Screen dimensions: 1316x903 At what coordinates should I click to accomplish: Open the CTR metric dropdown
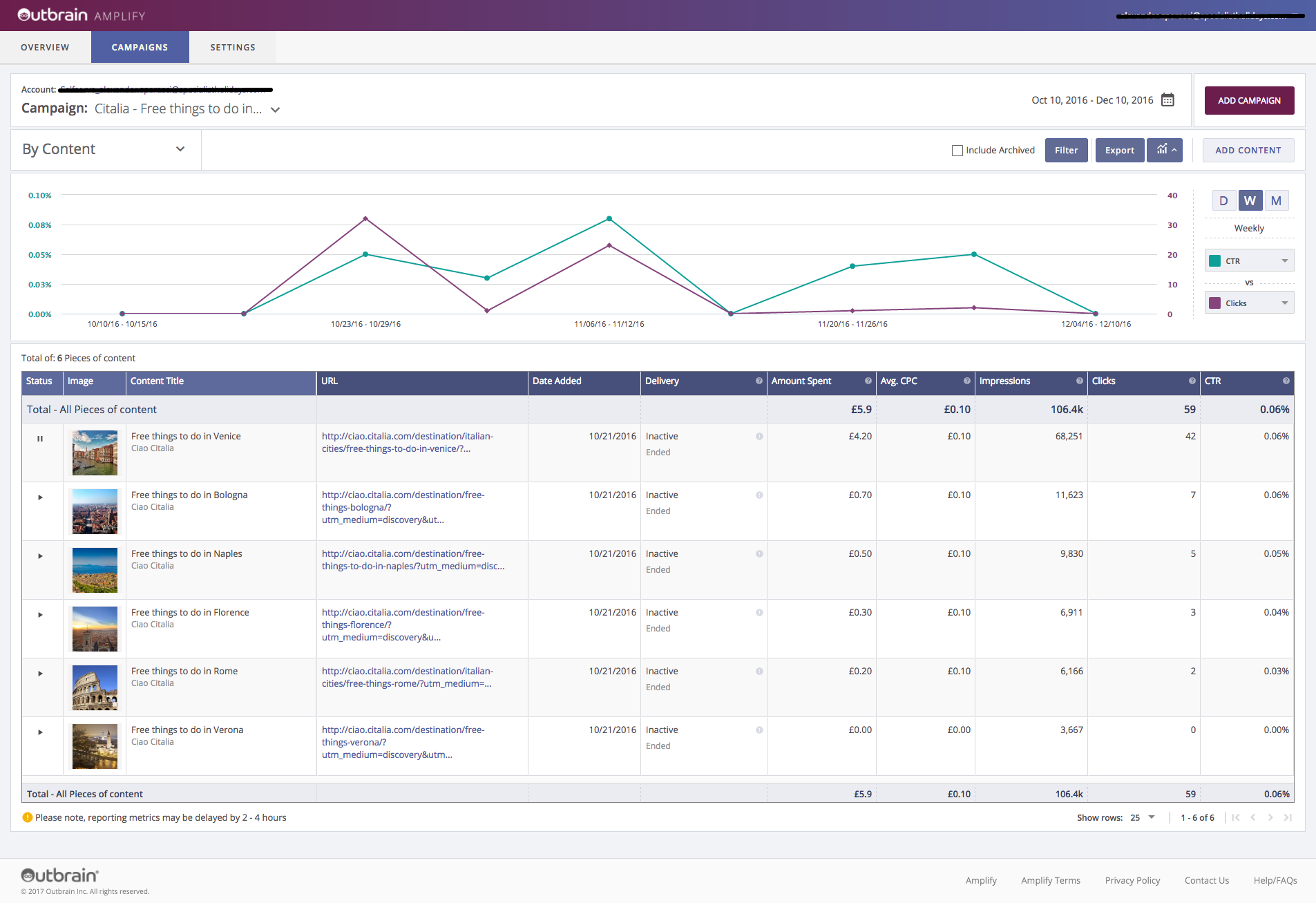pyautogui.click(x=1250, y=261)
